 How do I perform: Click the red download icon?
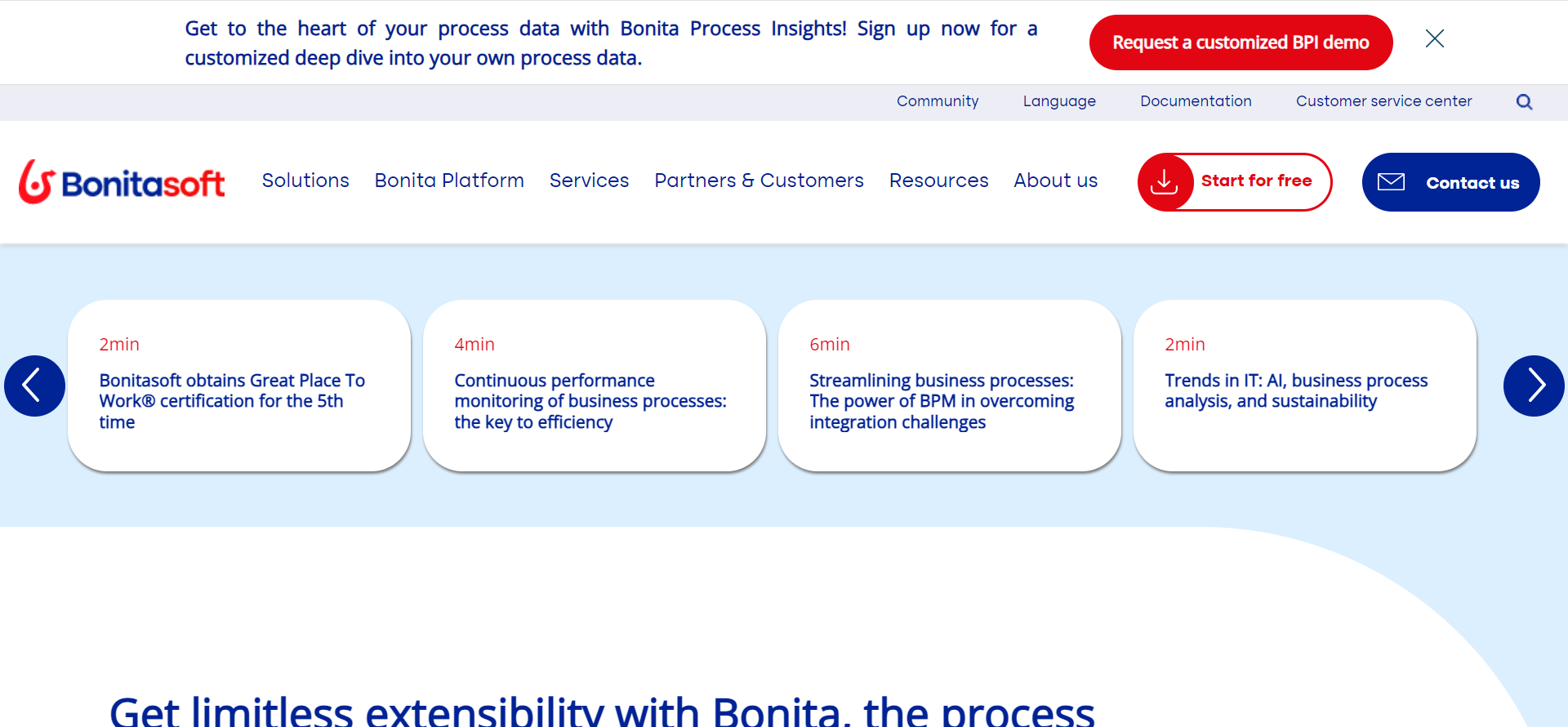point(1165,182)
